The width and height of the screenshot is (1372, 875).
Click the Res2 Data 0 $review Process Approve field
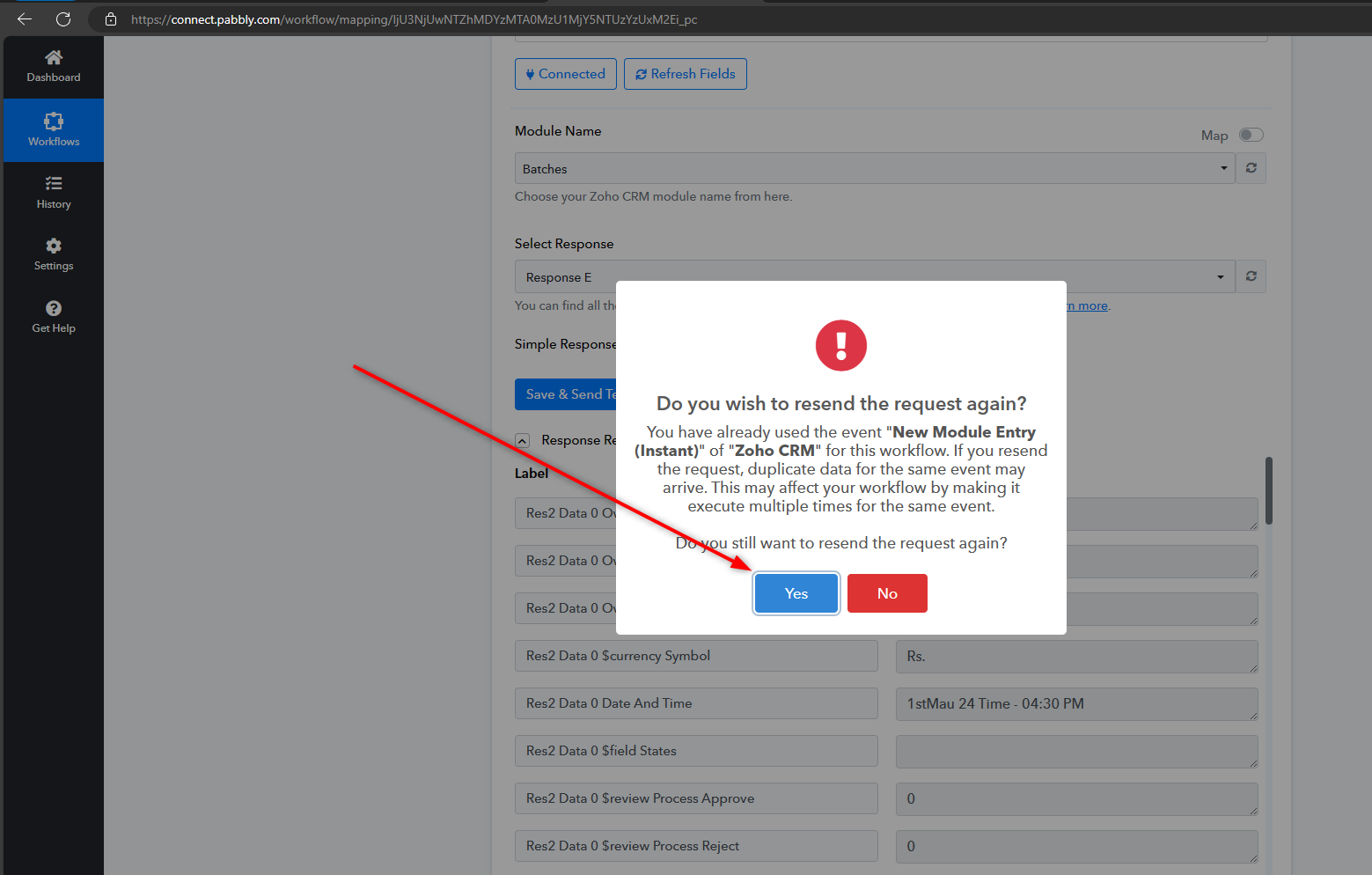tap(696, 798)
